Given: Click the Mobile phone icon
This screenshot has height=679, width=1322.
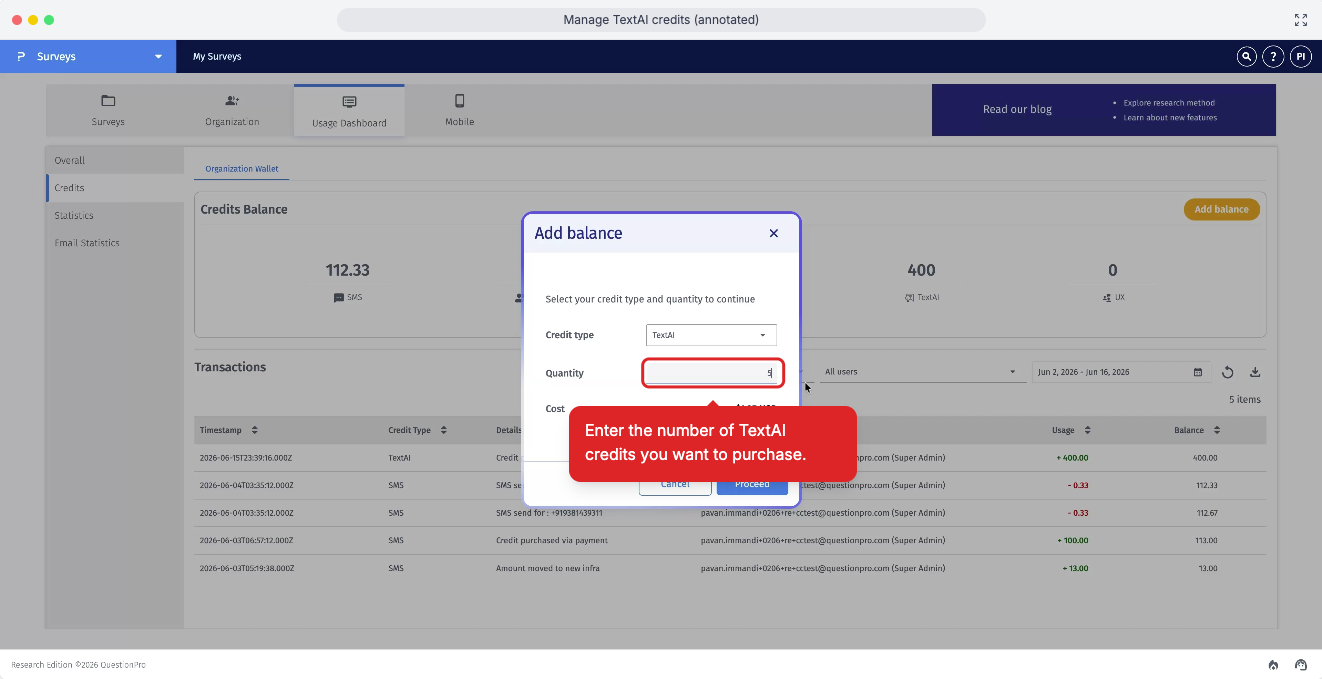Looking at the screenshot, I should point(460,101).
